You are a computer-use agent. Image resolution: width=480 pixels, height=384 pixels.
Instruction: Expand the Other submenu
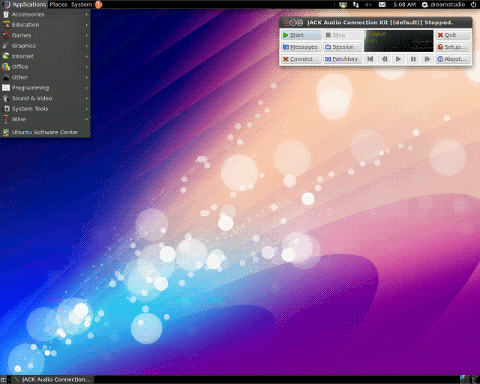[x=45, y=77]
